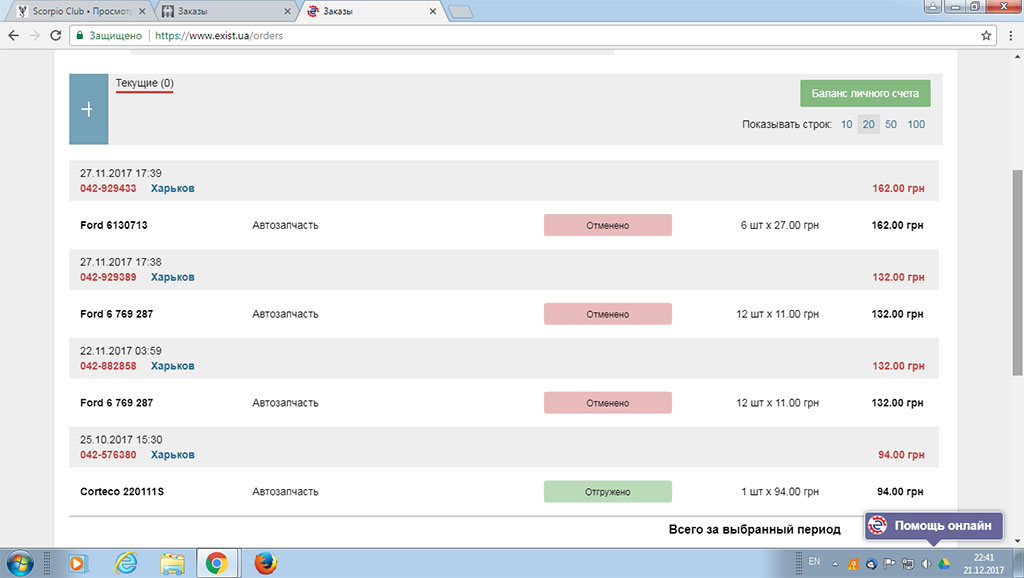1024x578 pixels.
Task: Click the Отгружено status for Corteco 220111S
Action: tap(607, 491)
